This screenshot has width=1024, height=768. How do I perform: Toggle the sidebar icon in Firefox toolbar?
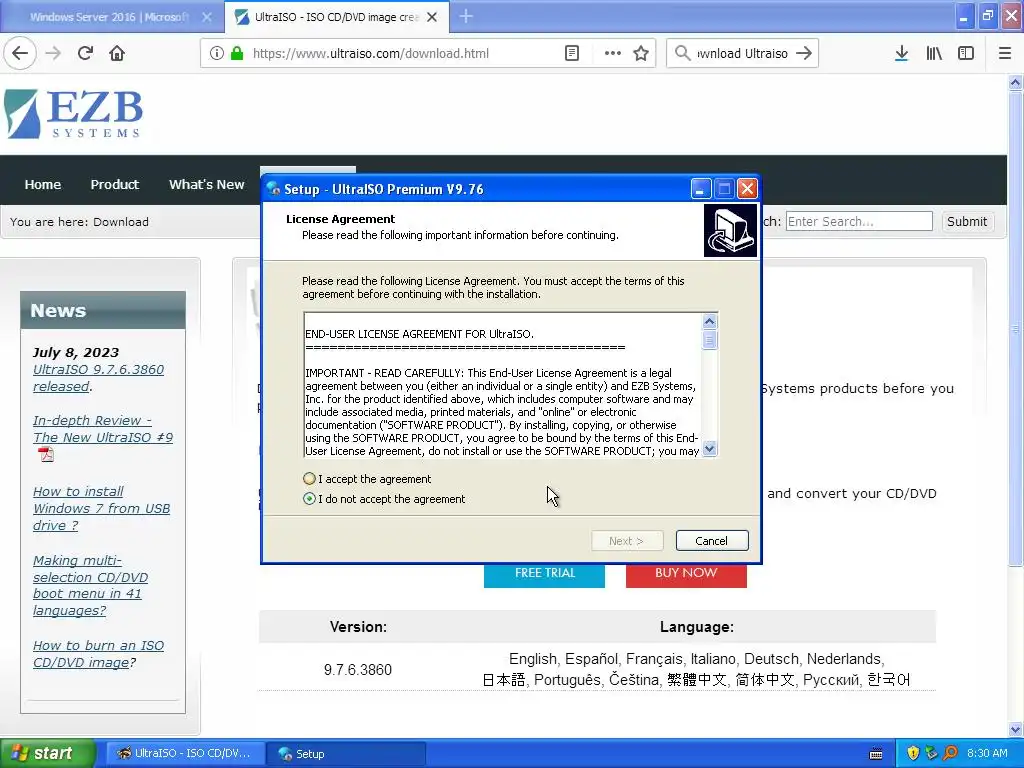click(966, 53)
